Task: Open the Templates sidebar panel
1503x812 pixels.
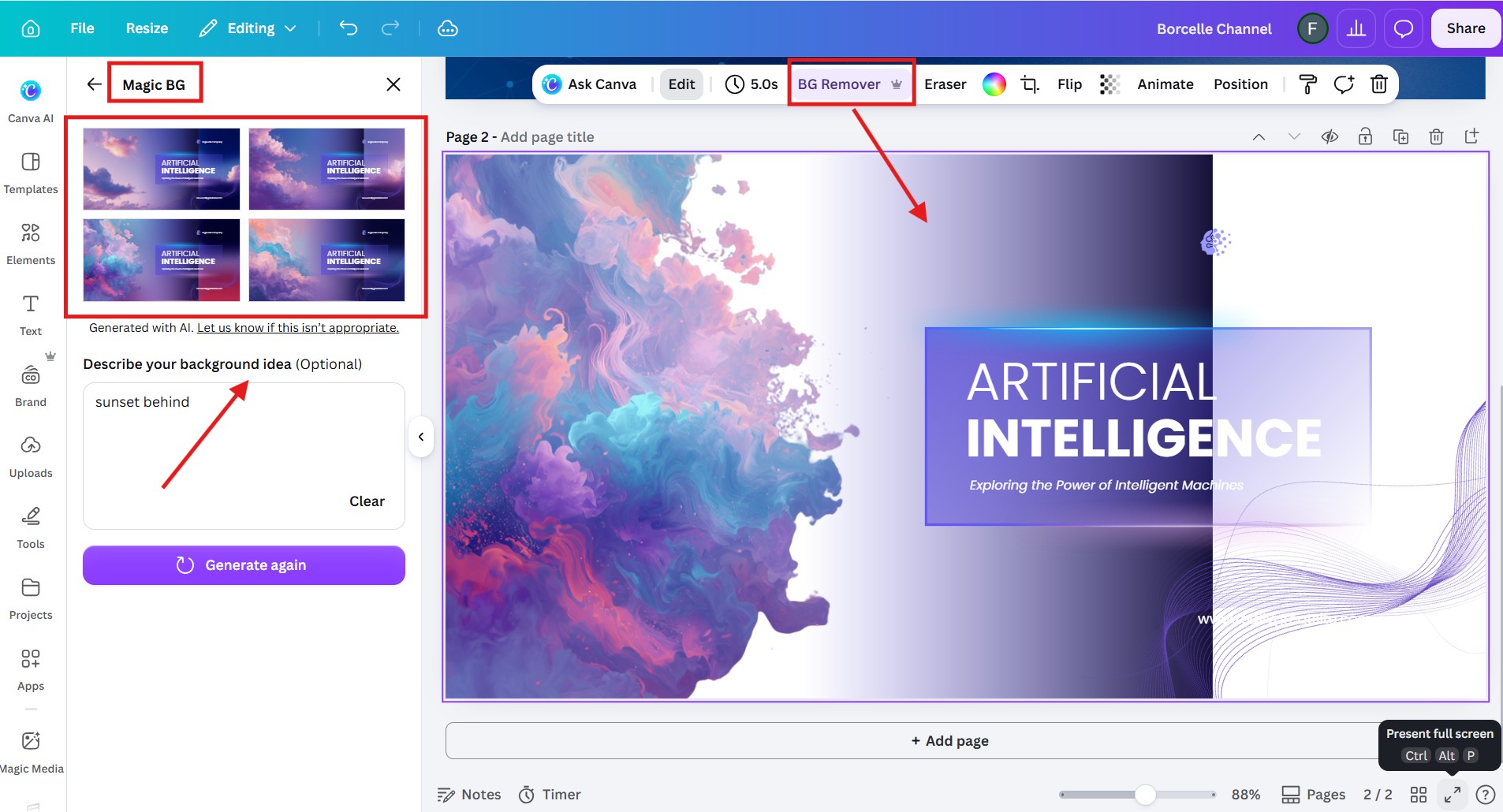Action: click(x=31, y=173)
